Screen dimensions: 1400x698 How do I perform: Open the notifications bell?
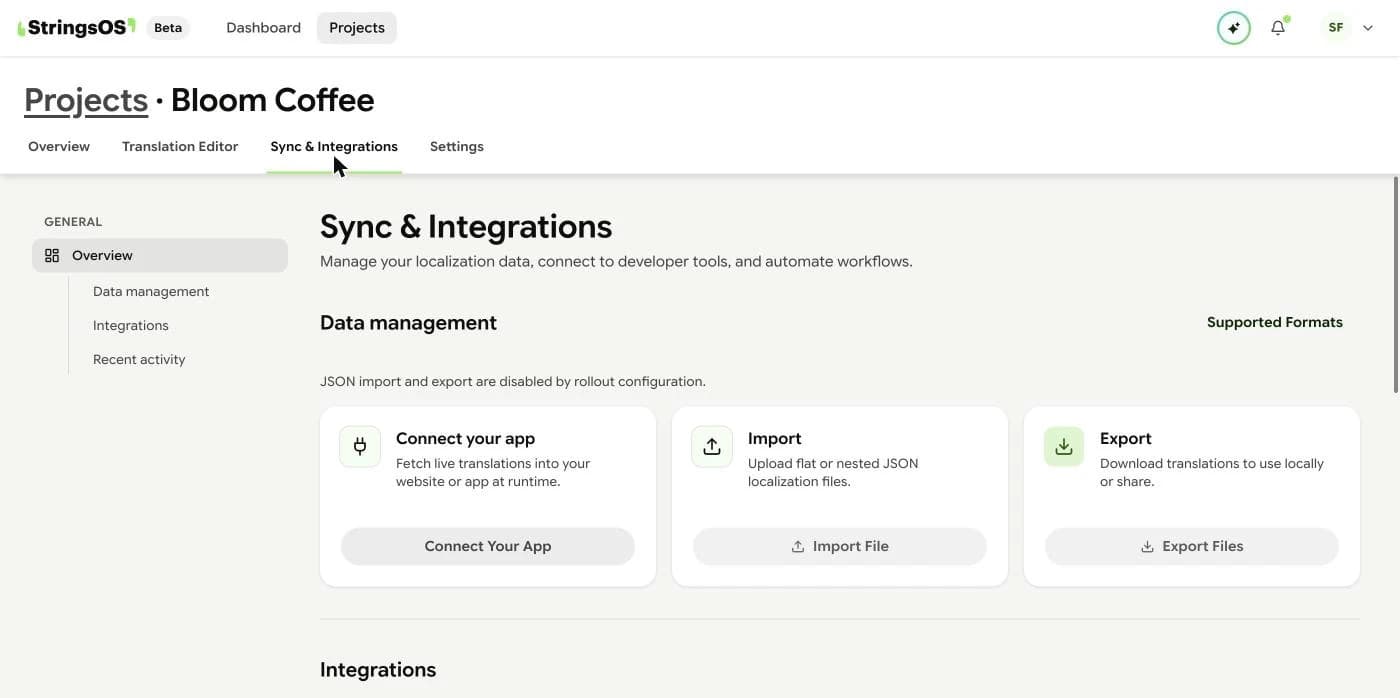1278,28
